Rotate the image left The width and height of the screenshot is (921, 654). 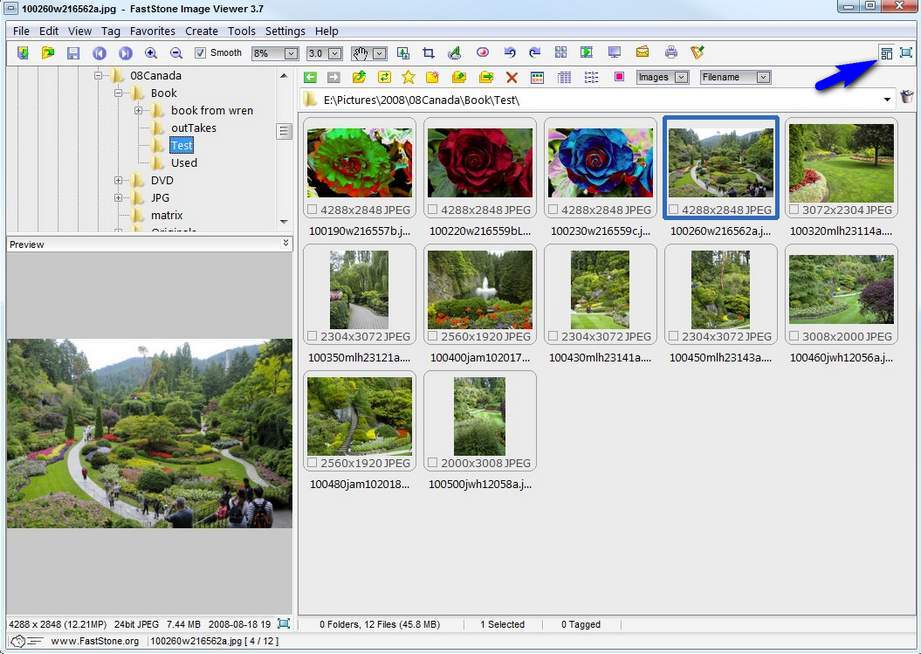(509, 52)
